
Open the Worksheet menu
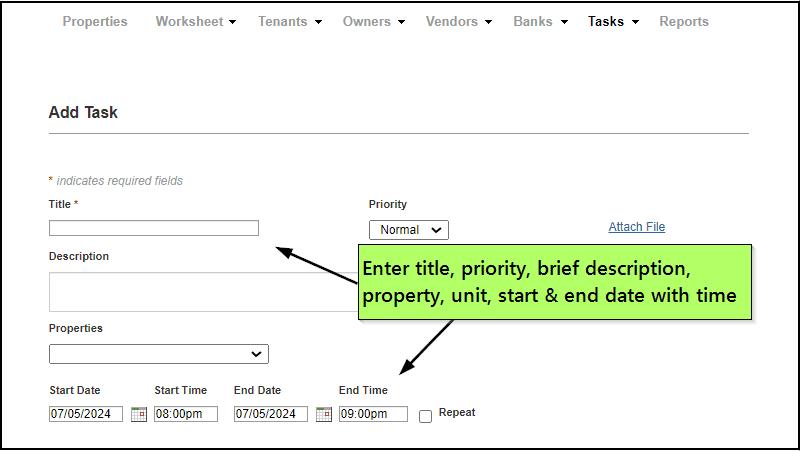tap(195, 21)
